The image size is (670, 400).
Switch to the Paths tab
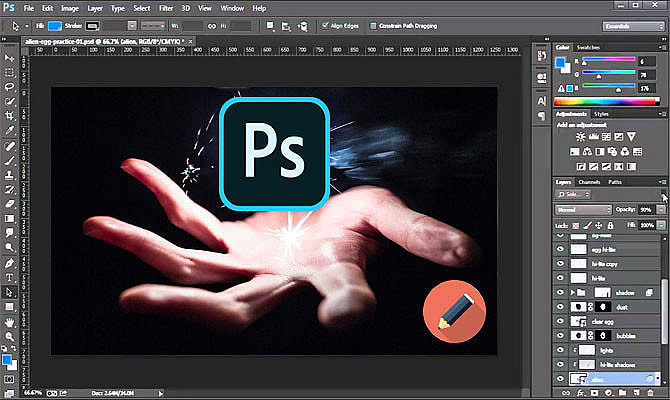pyautogui.click(x=615, y=182)
